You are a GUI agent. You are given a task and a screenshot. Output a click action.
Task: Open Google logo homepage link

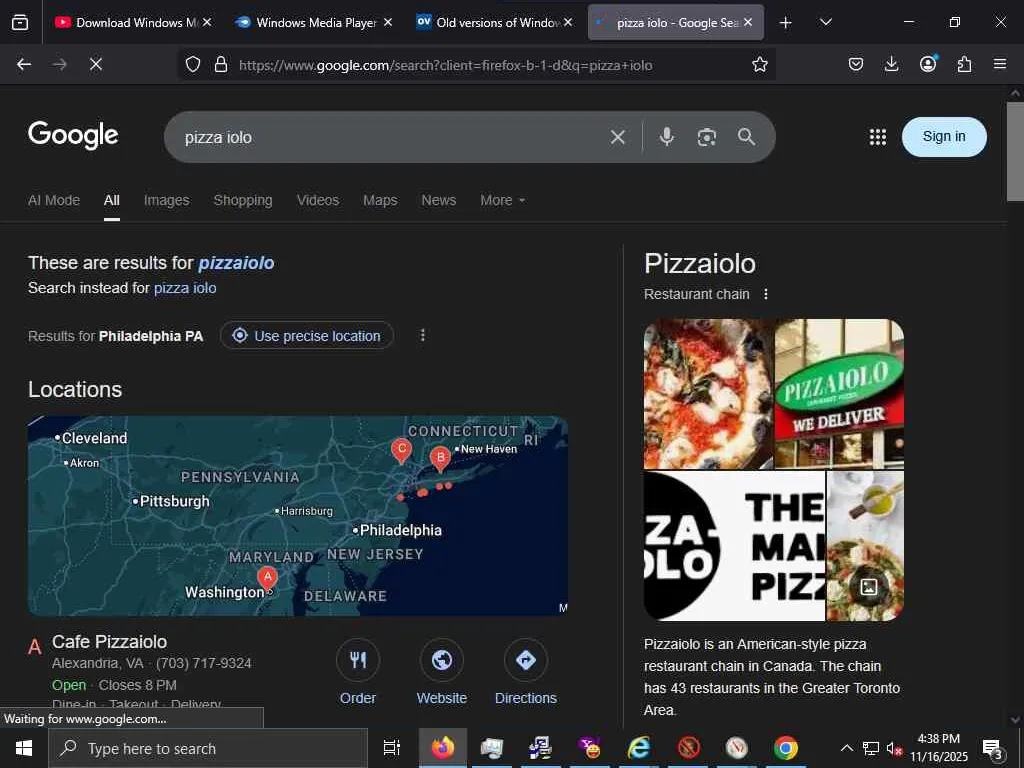click(x=73, y=135)
